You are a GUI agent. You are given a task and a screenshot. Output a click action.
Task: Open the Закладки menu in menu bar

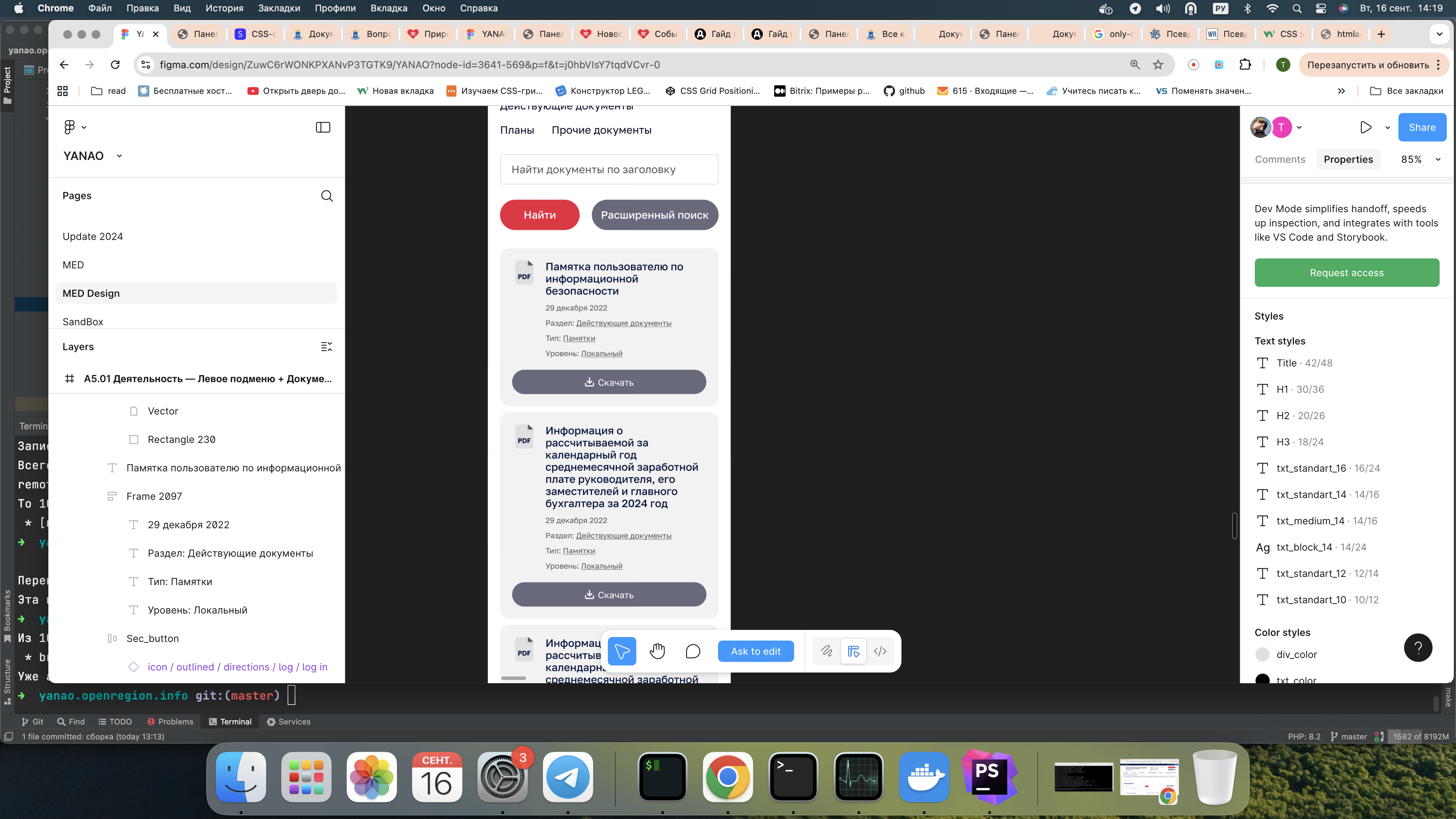tap(279, 8)
